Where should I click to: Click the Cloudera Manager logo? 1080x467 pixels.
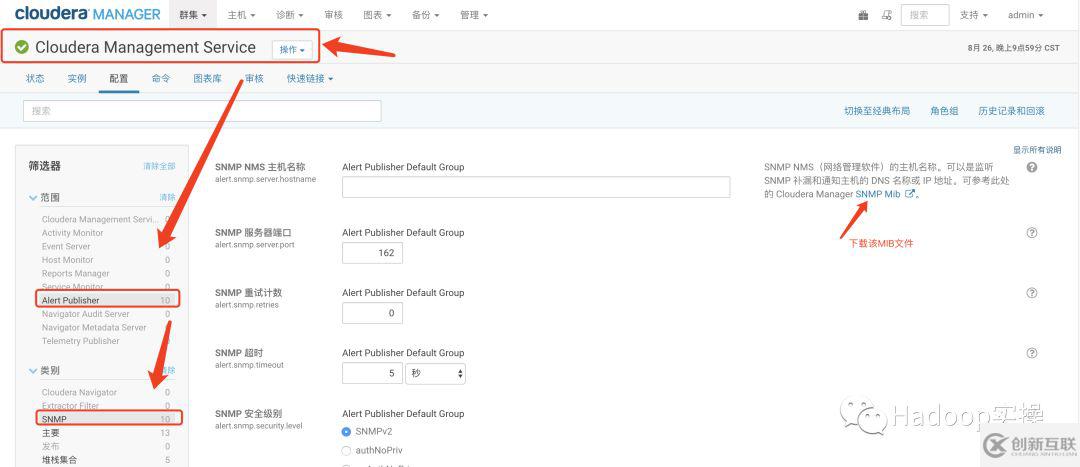click(x=88, y=14)
